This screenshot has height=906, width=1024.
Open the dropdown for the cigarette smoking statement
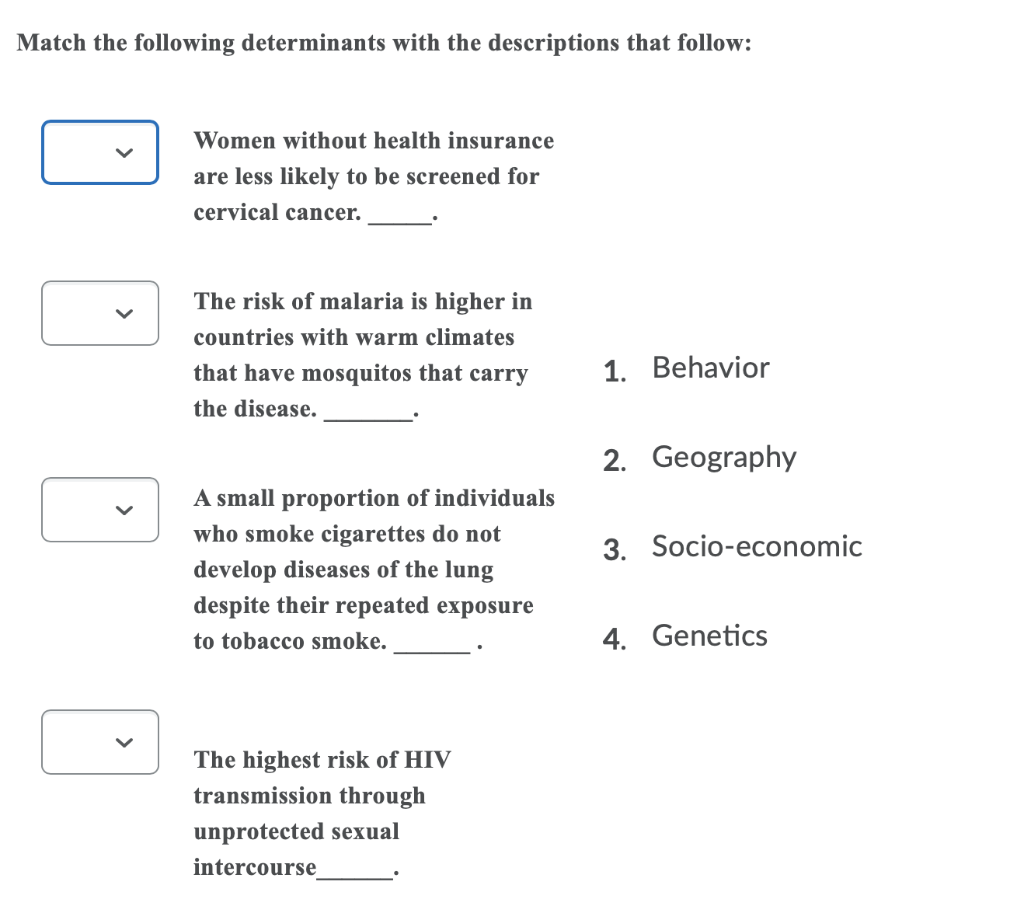(x=100, y=510)
